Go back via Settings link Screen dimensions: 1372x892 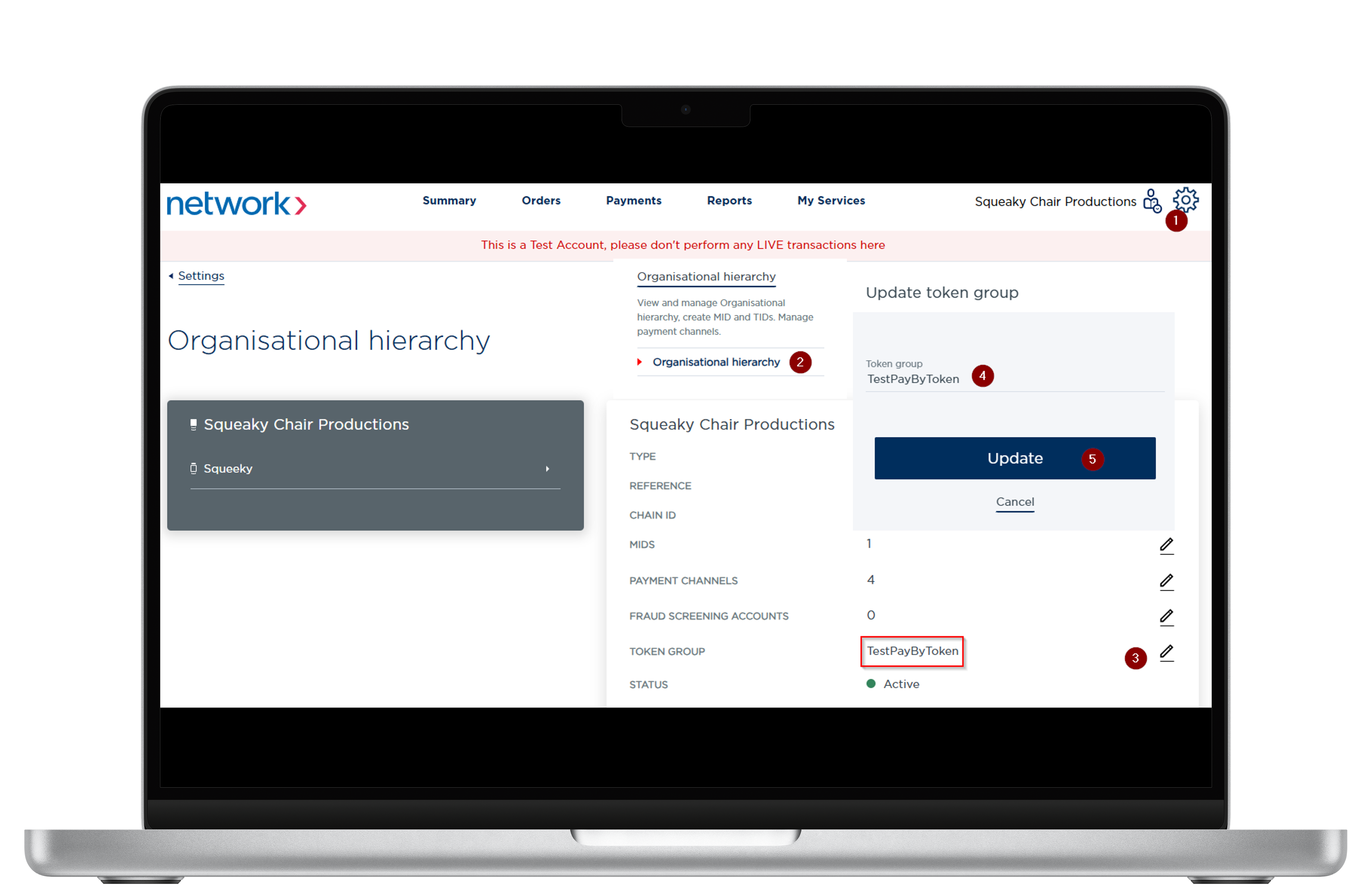pyautogui.click(x=201, y=276)
